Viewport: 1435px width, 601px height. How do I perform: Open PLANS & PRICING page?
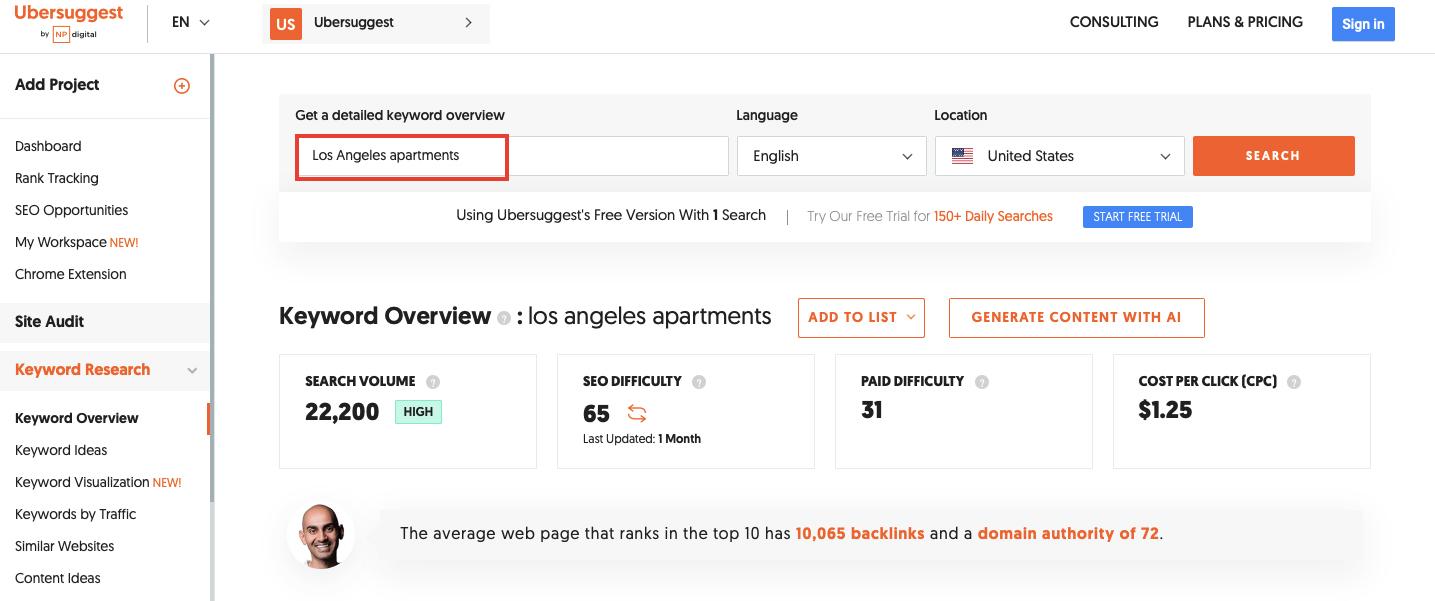tap(1245, 22)
